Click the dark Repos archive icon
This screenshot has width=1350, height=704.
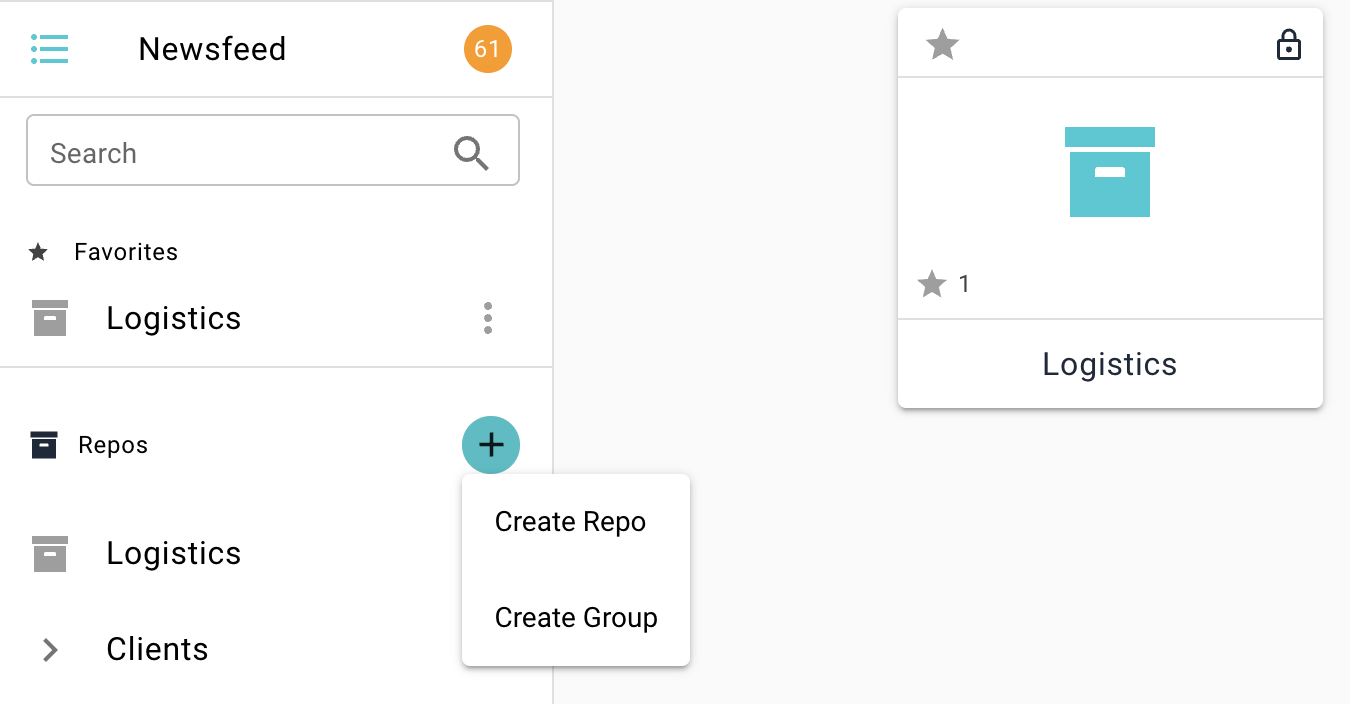44,445
